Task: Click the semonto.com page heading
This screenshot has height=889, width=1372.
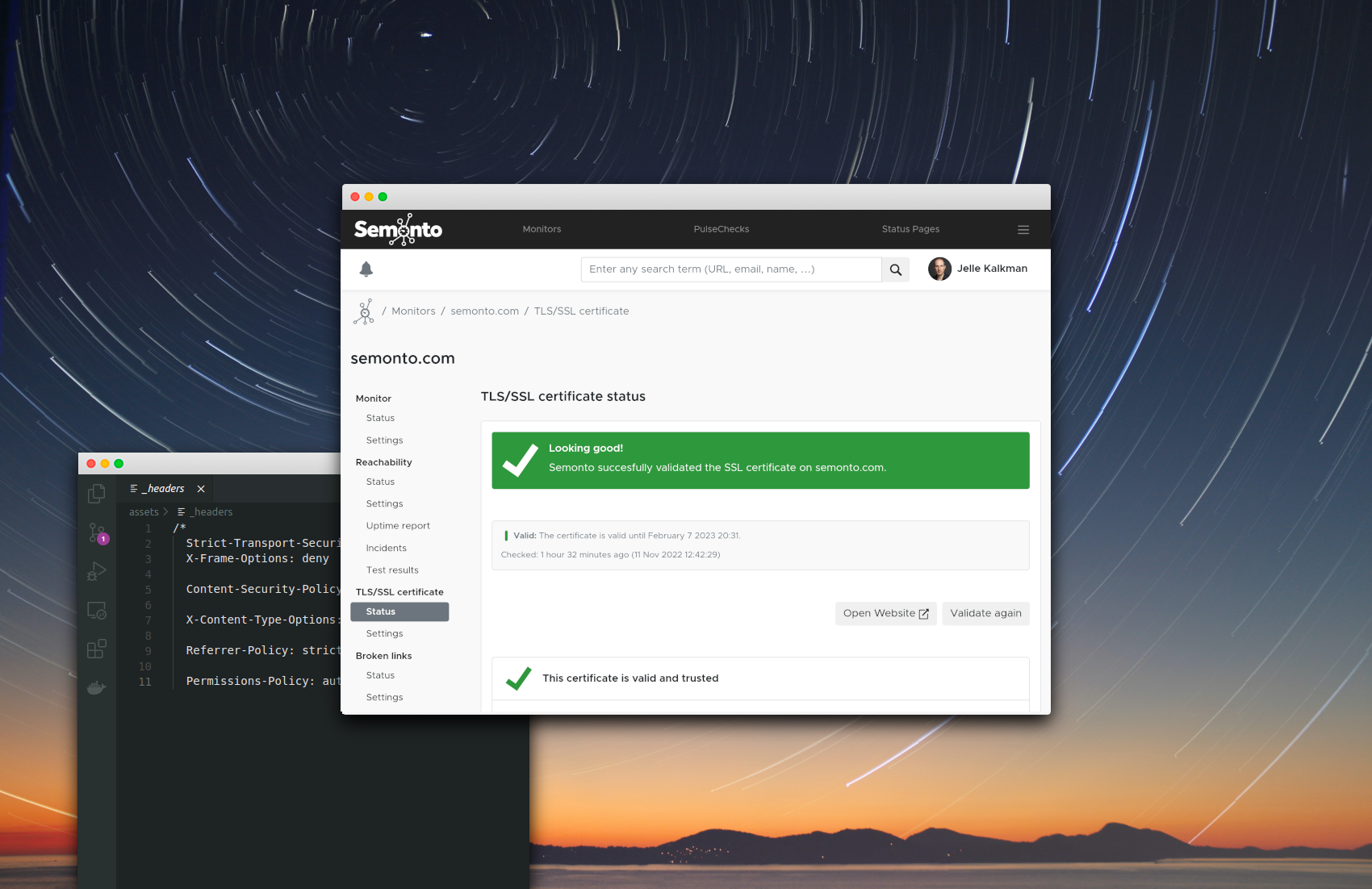Action: tap(403, 359)
